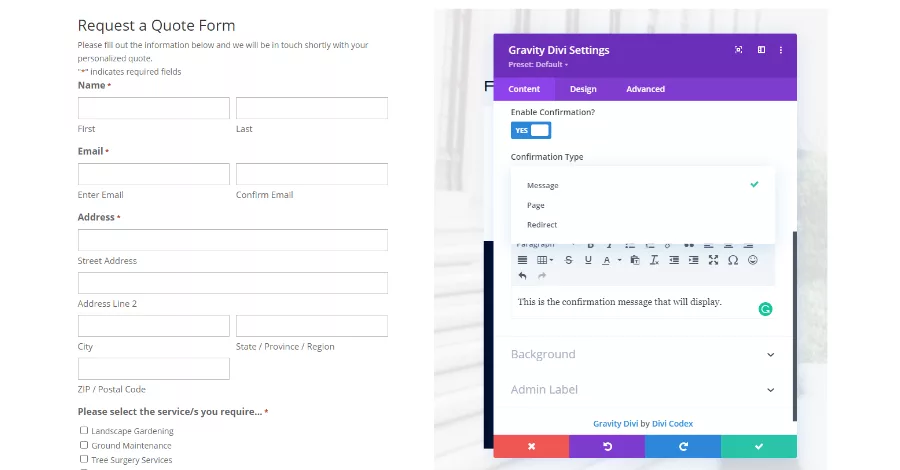
Task: Click the green Grammarly icon
Action: coord(765,309)
